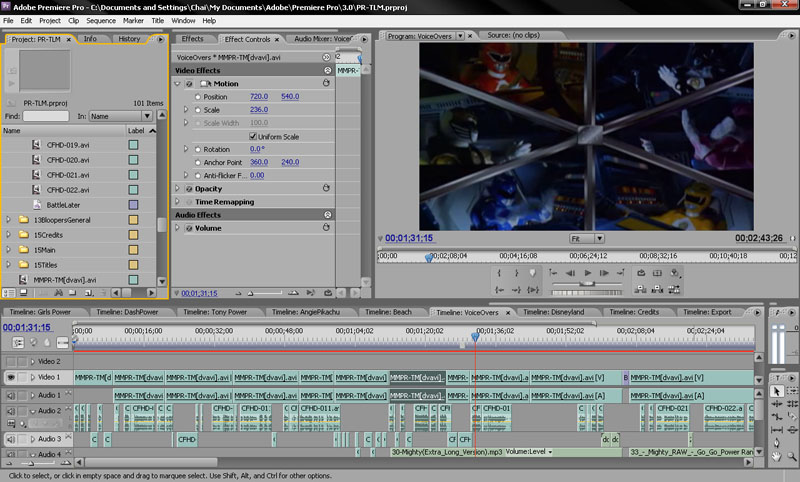Toggle Position keyframe animation stopwatch
Screen dimensions: 800x482
[198, 97]
